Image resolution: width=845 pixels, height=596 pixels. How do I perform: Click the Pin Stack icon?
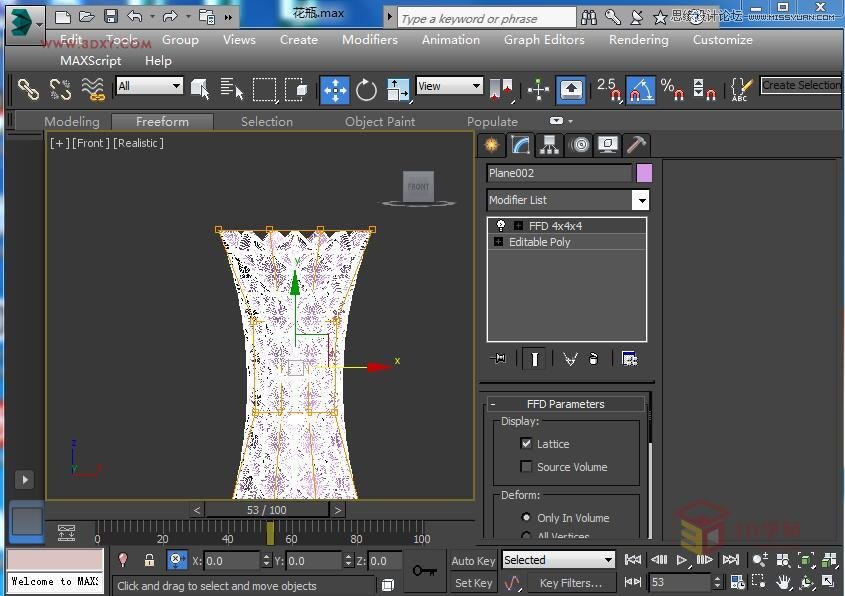point(498,359)
